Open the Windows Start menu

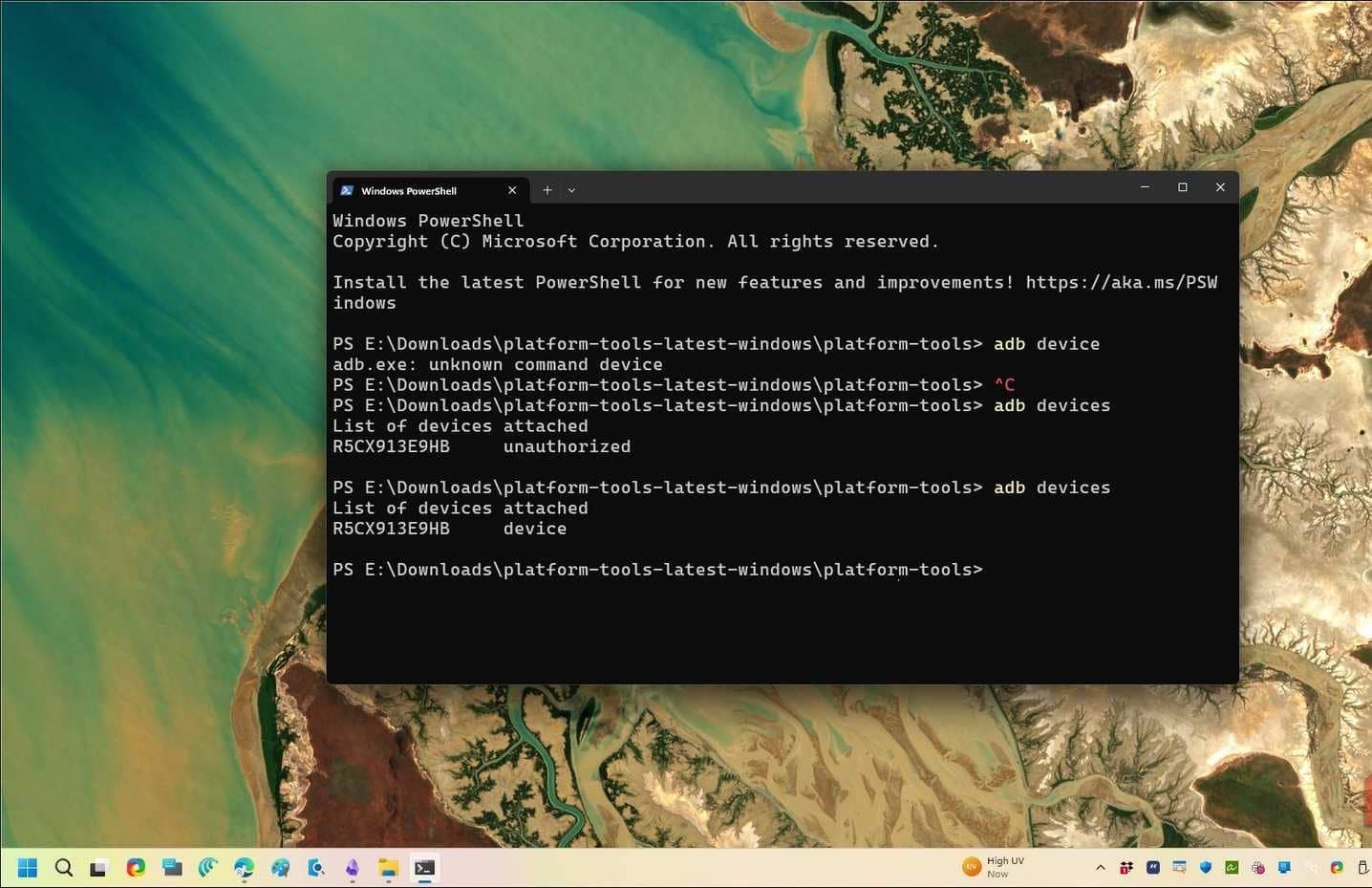click(x=27, y=867)
